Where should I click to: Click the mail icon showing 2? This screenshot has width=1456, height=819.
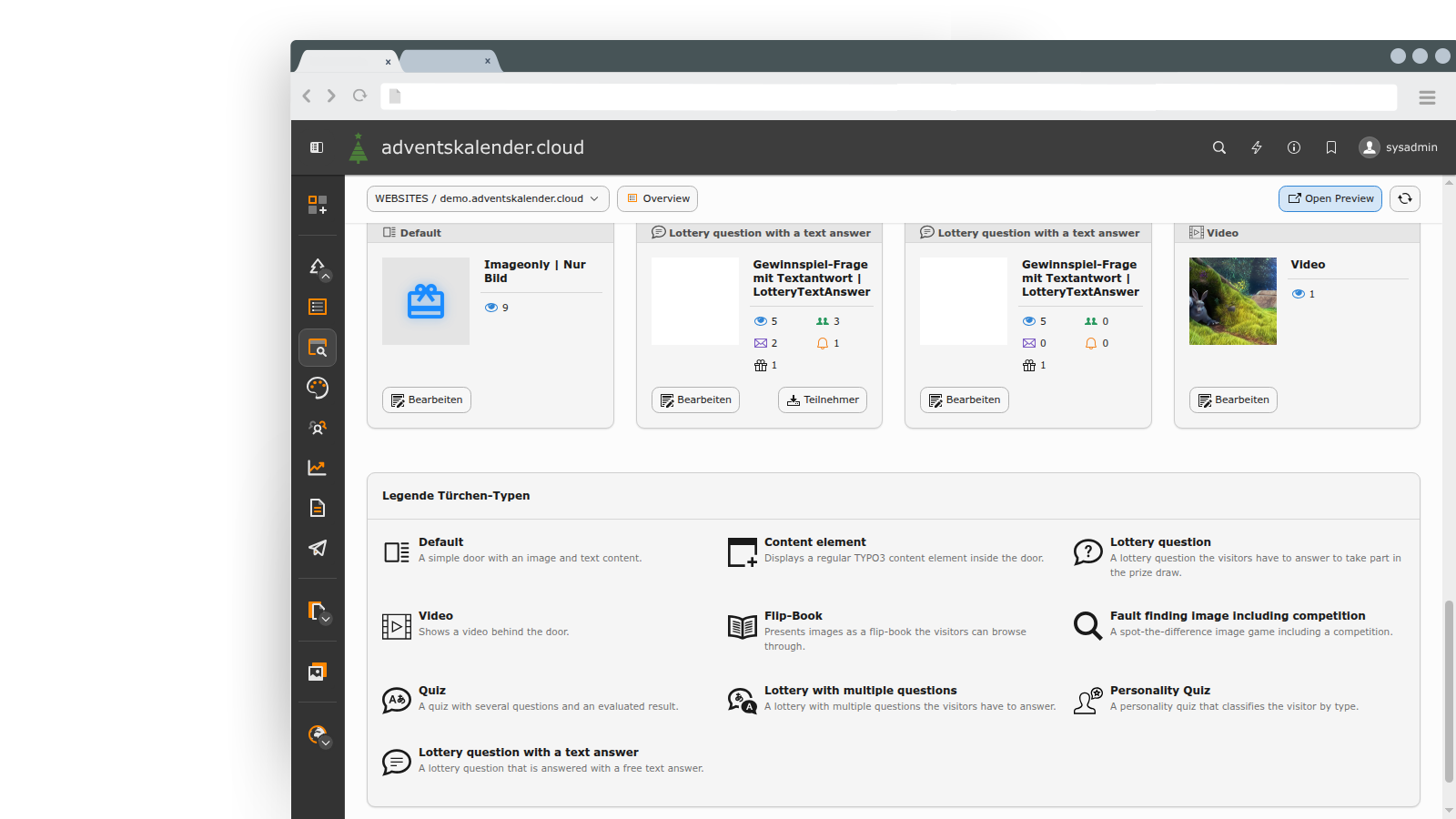click(761, 343)
